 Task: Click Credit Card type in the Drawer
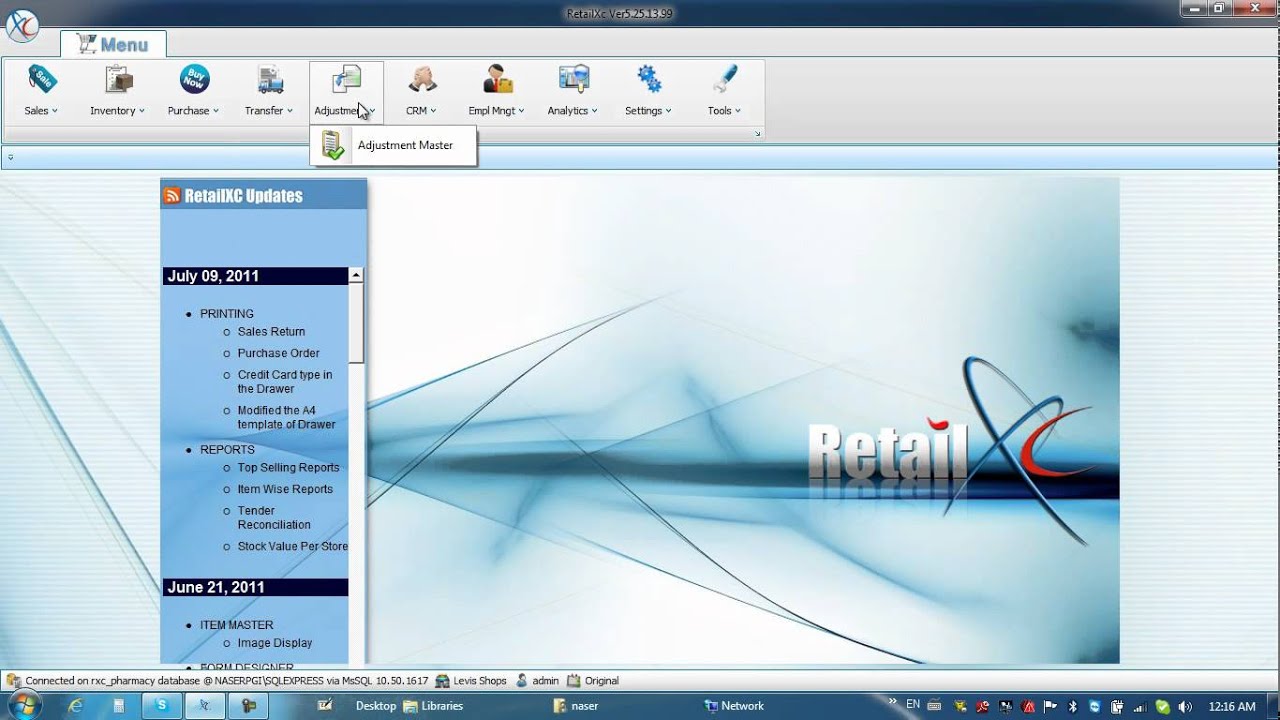pos(285,382)
